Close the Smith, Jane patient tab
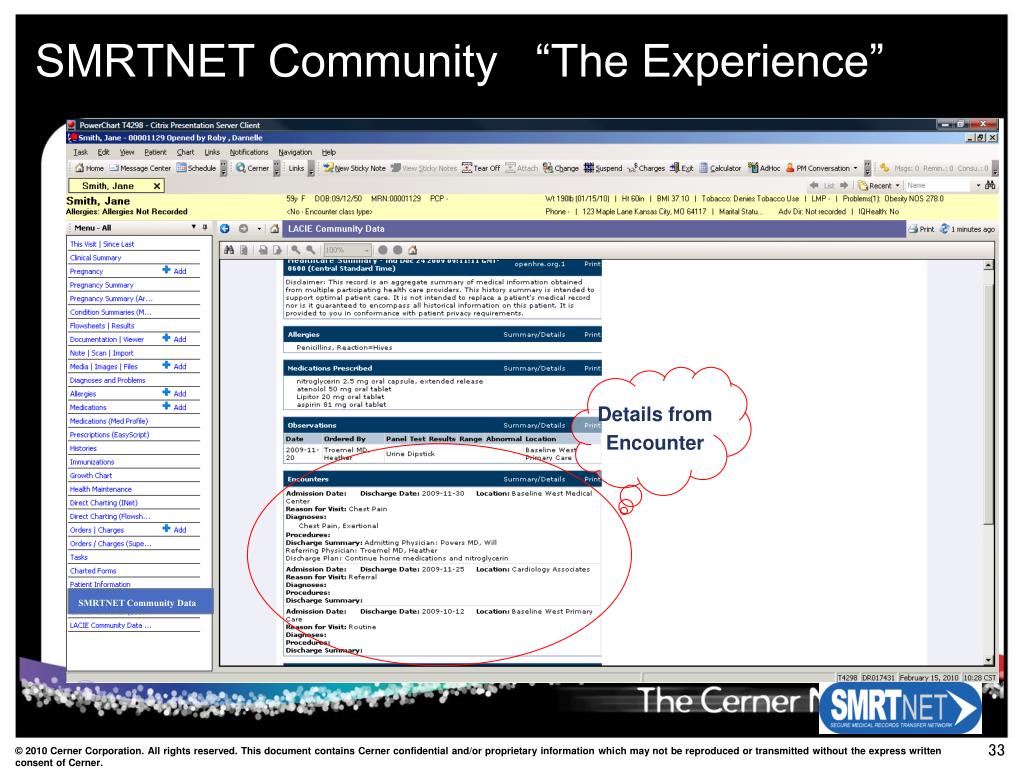Viewport: 1024px width, 768px height. (x=157, y=186)
